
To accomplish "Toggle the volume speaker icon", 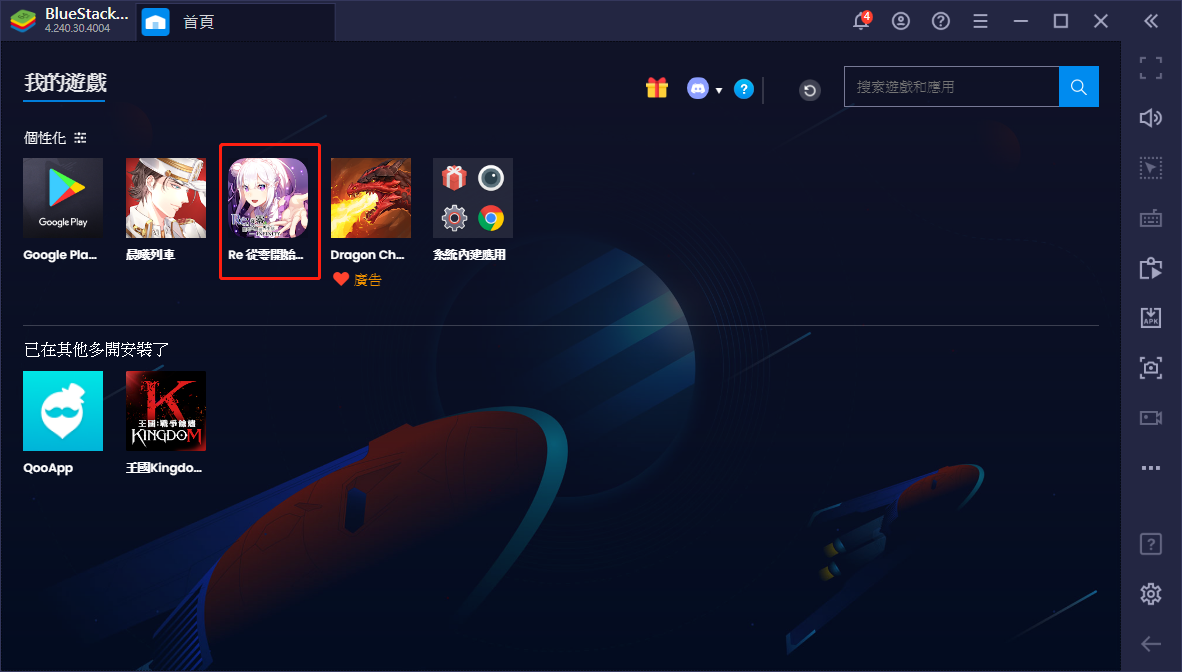I will [x=1151, y=118].
